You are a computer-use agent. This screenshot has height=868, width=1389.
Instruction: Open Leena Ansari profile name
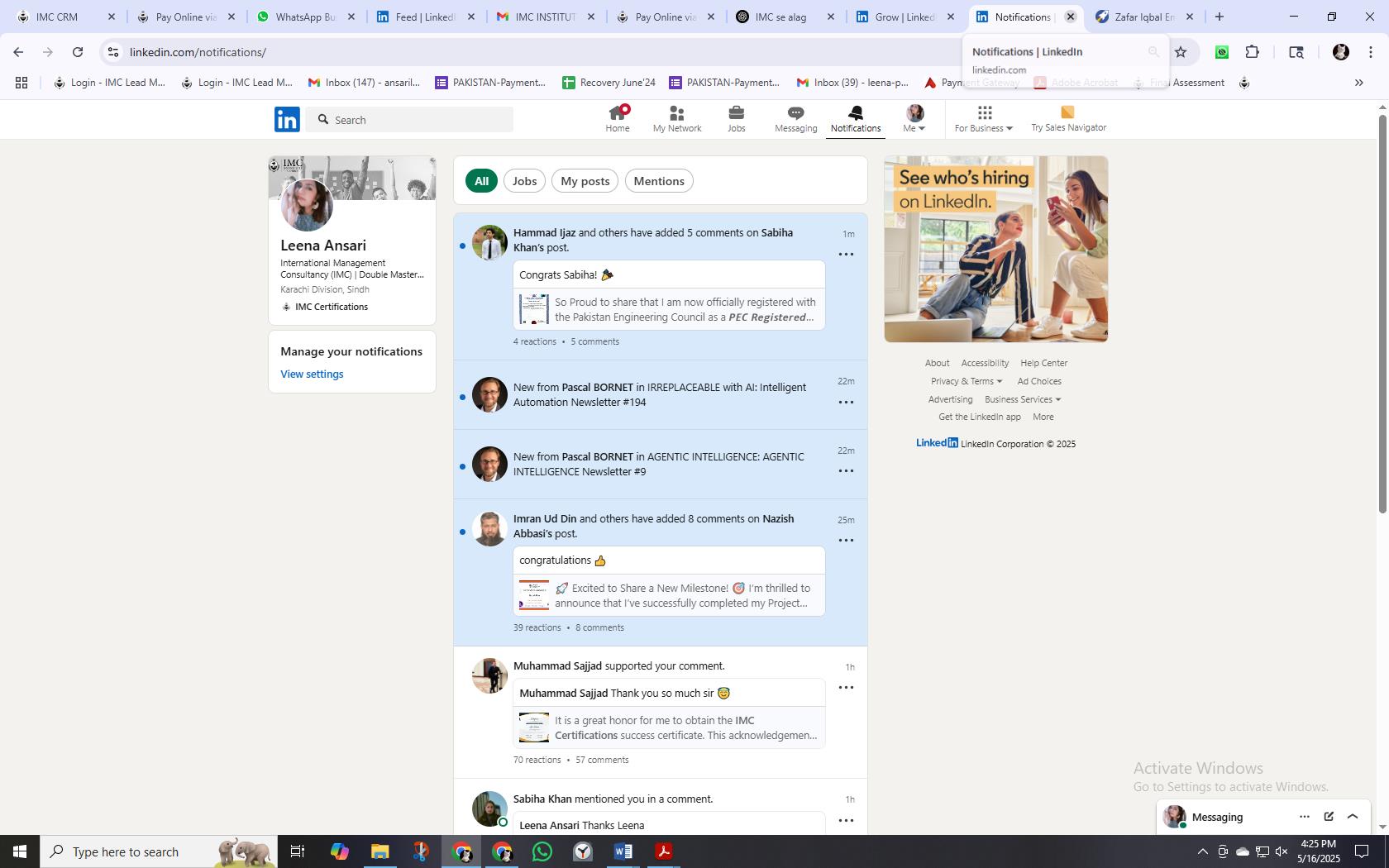coord(323,246)
